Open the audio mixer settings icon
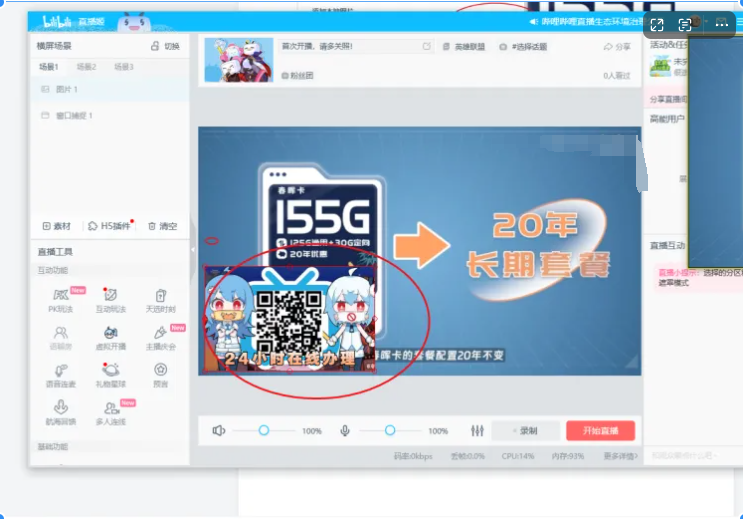The width and height of the screenshot is (743, 519). pos(477,430)
